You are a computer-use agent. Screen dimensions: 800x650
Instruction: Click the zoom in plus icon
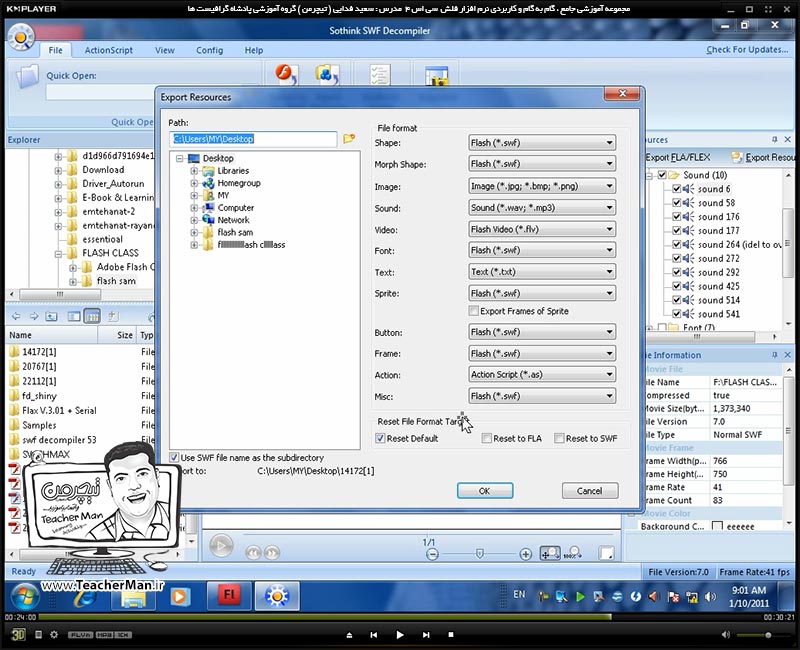tap(526, 554)
